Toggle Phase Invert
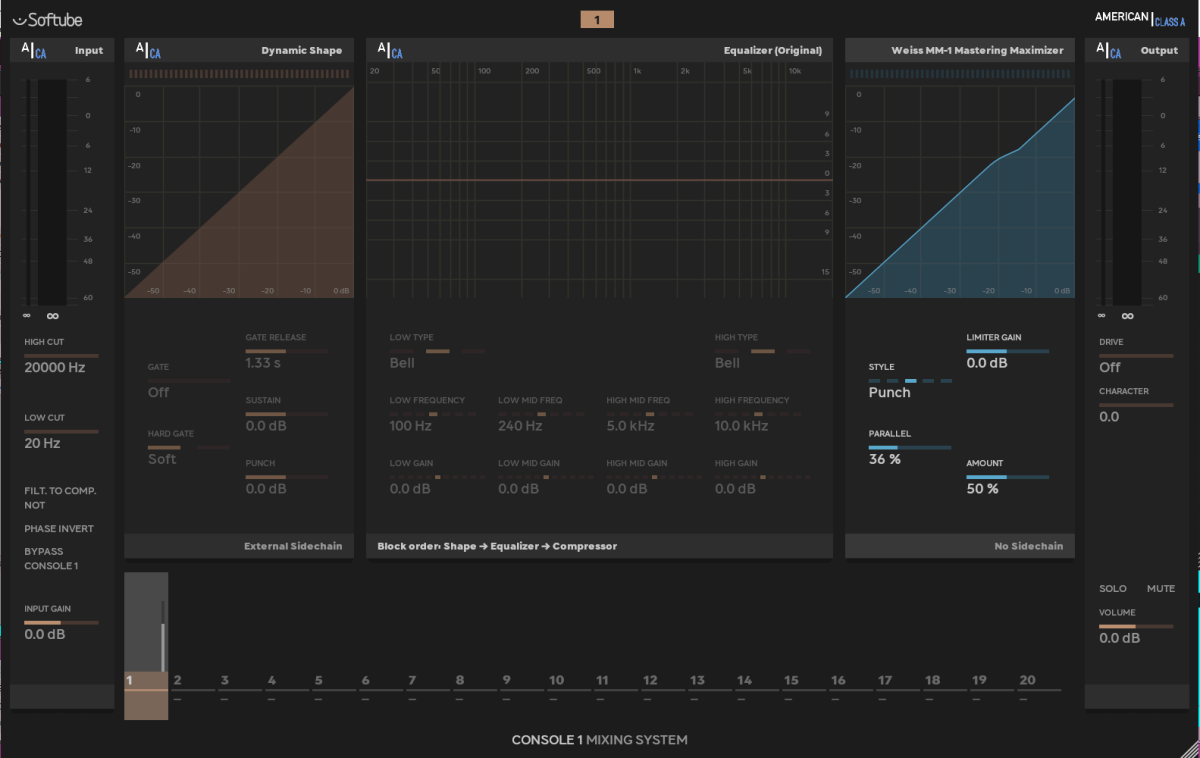Screen dimensions: 1200x758 pos(59,529)
